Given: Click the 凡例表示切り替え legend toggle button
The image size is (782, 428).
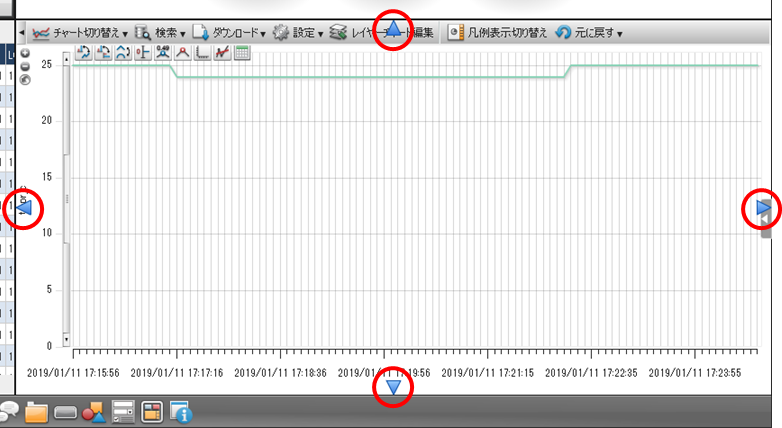Looking at the screenshot, I should (497, 33).
